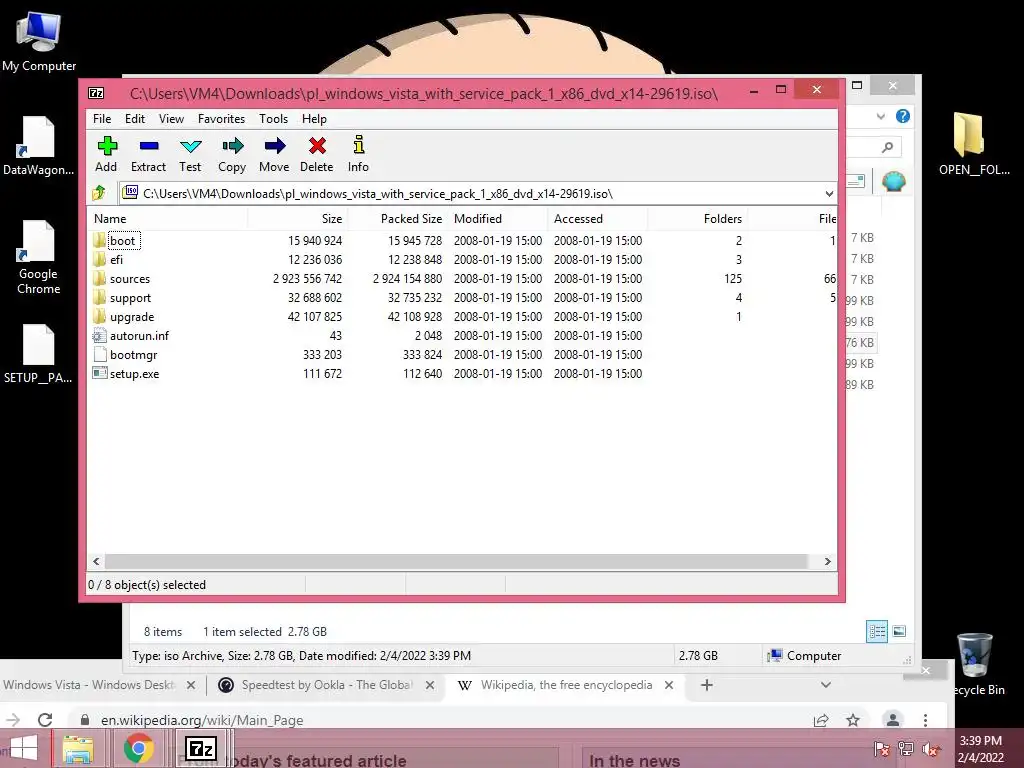This screenshot has height=768, width=1024.
Task: Click the efi folder icon
Action: pyautogui.click(x=99, y=259)
